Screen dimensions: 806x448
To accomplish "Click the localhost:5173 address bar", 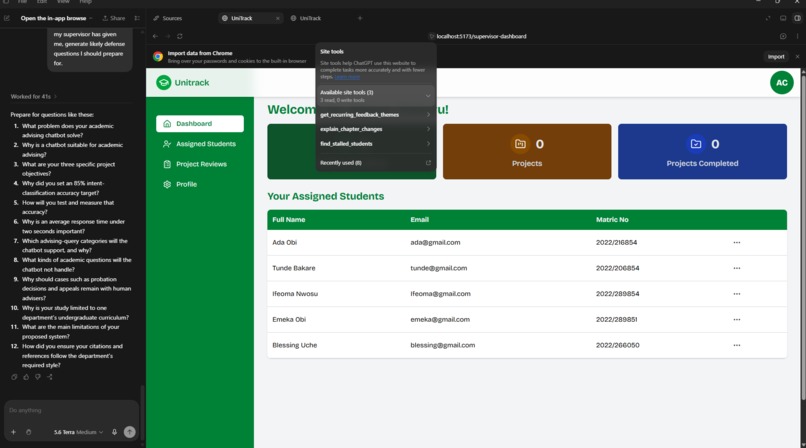I will pyautogui.click(x=481, y=36).
